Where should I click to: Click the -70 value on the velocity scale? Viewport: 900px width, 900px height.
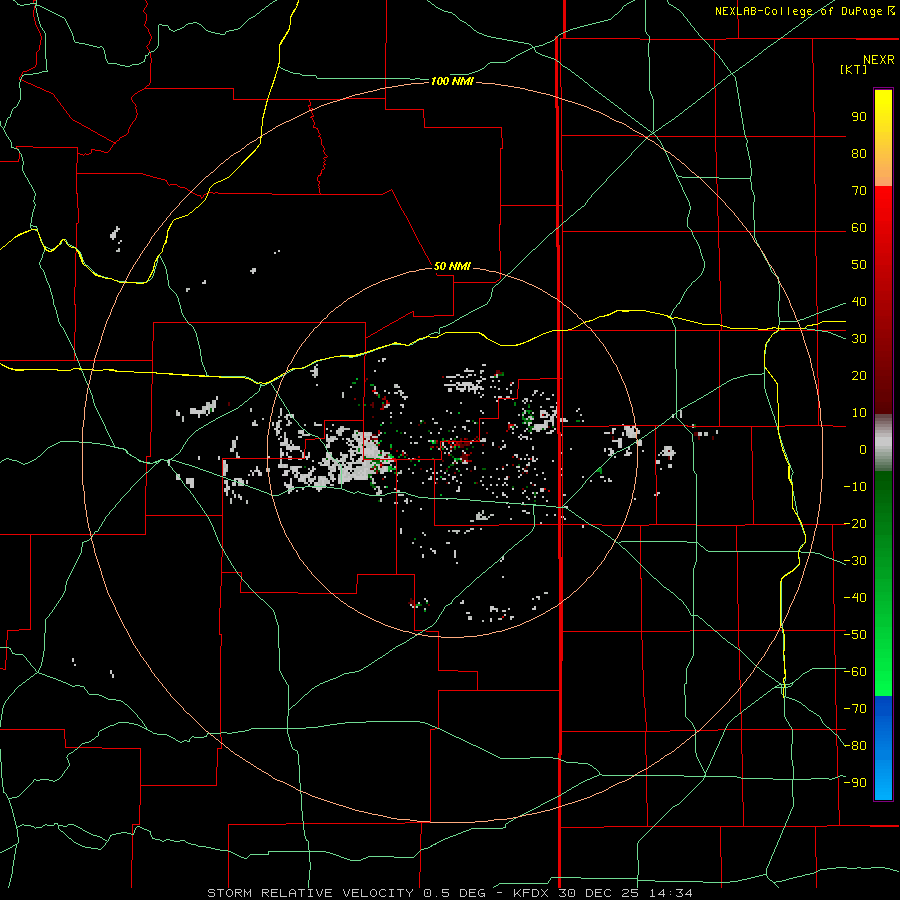tap(855, 709)
